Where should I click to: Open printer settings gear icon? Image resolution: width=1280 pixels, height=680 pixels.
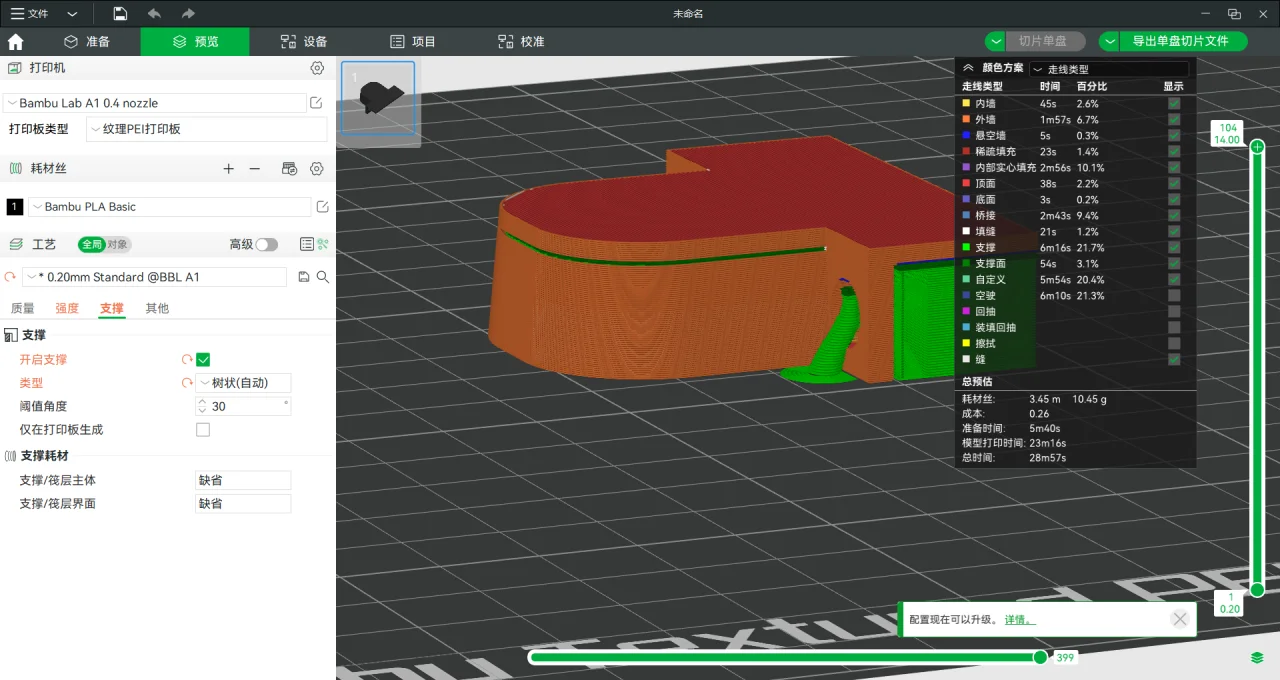[x=317, y=68]
